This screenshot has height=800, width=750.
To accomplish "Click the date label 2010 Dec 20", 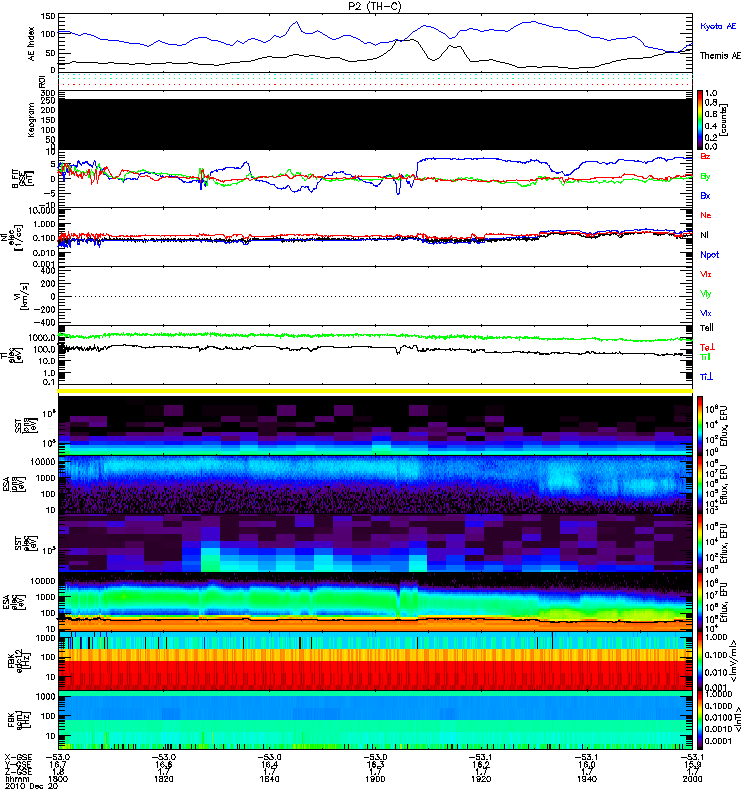I will click(x=32, y=786).
